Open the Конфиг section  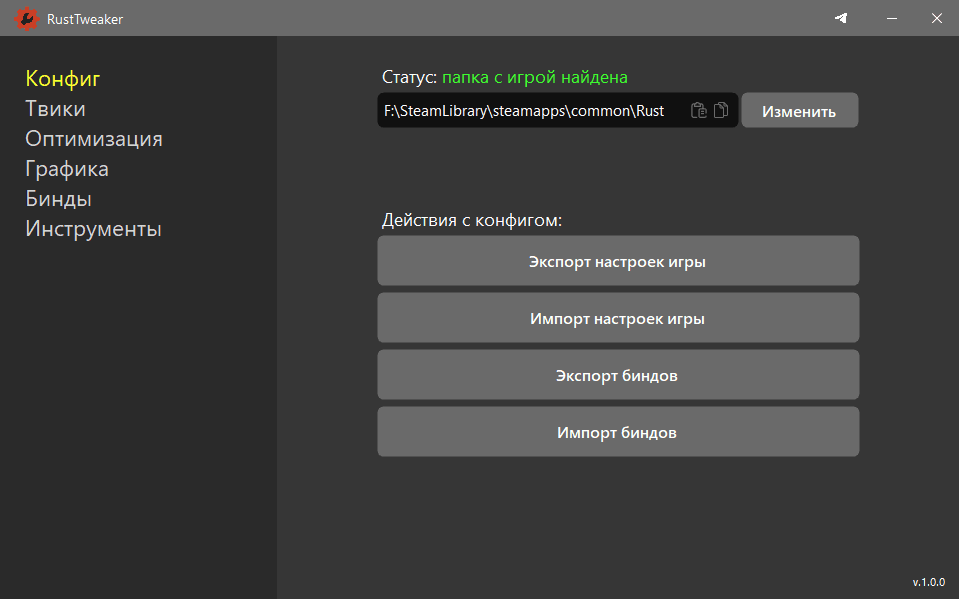[x=63, y=79]
